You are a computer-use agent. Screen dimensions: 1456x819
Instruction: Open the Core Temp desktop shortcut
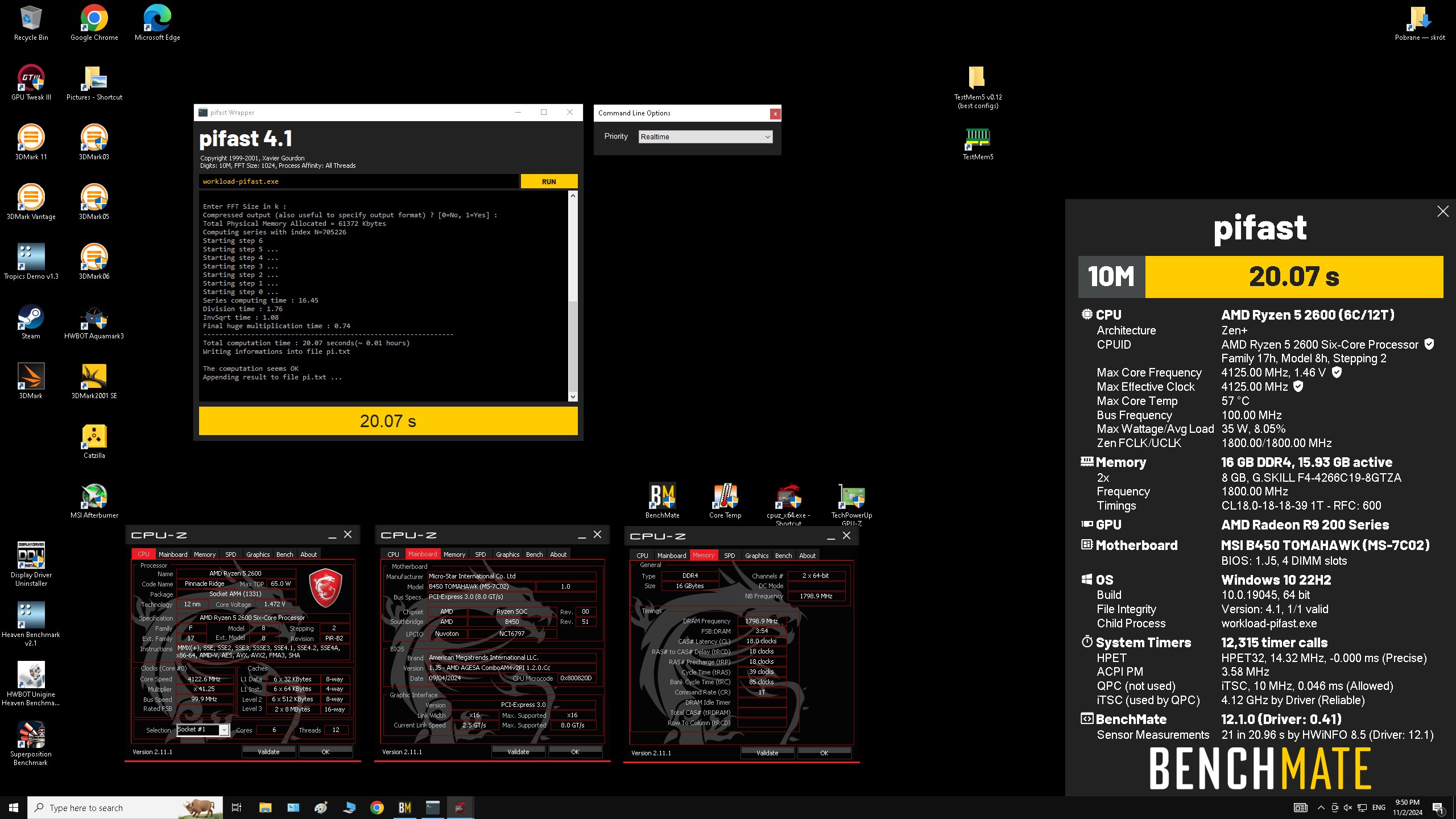(x=725, y=501)
